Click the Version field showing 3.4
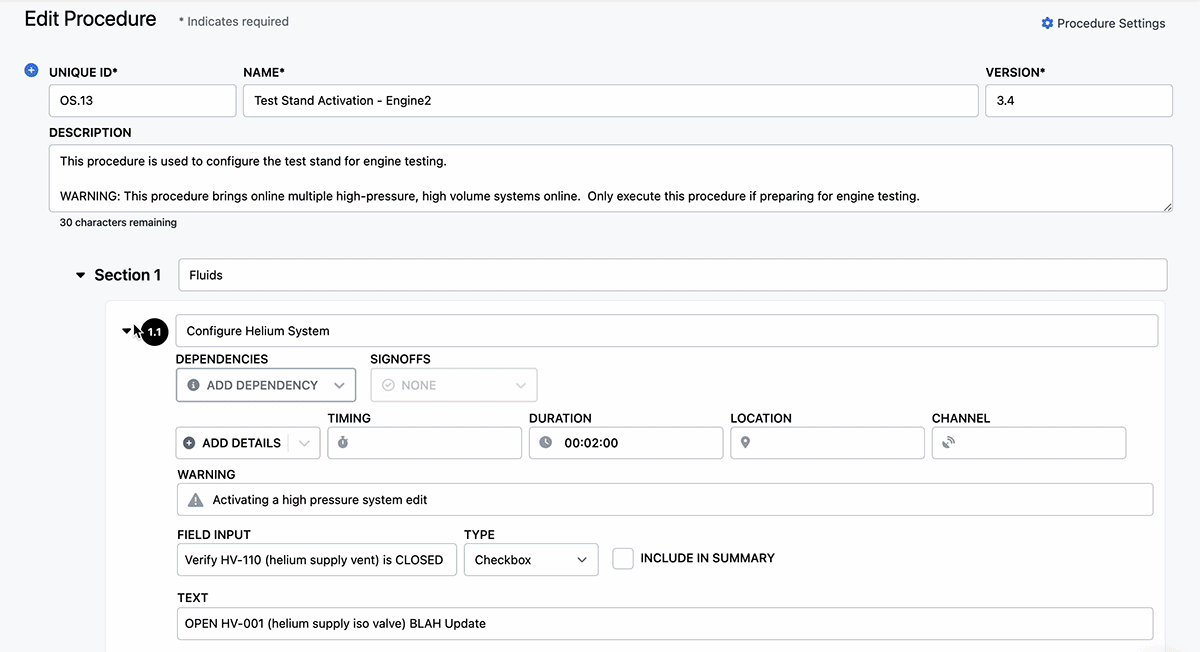Viewport: 1200px width, 652px height. 1079,101
